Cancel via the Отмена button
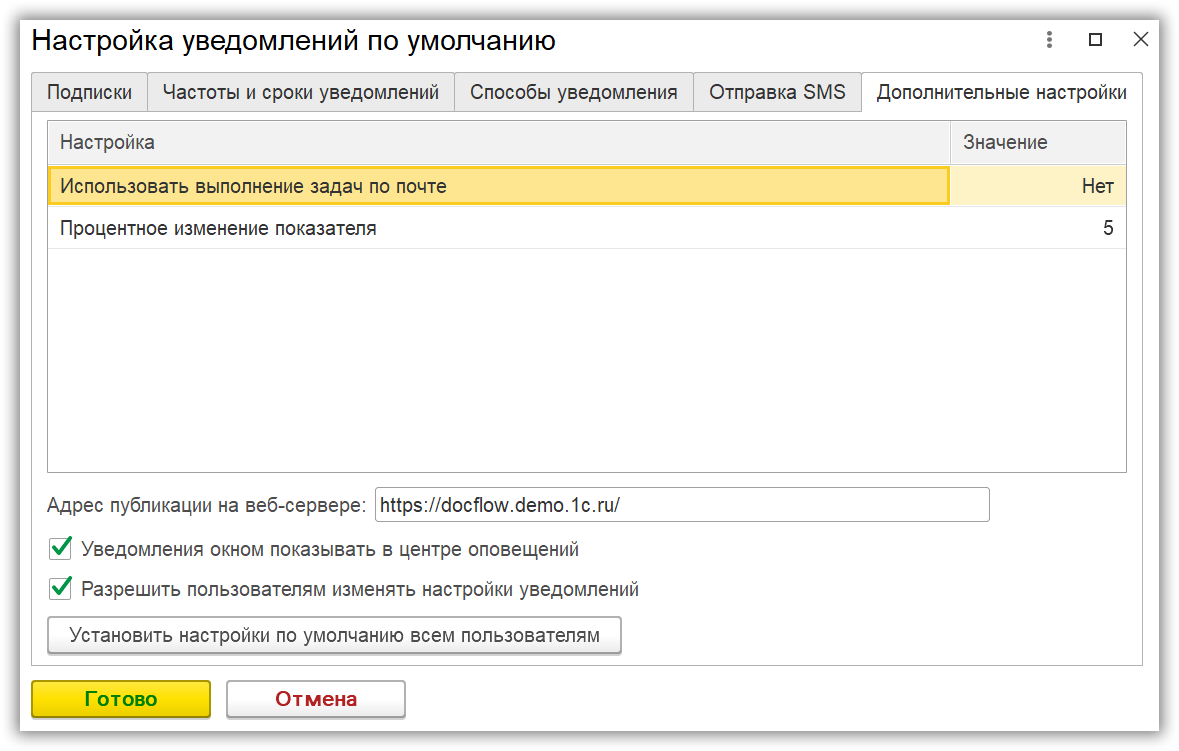The image size is (1179, 751). click(x=315, y=699)
